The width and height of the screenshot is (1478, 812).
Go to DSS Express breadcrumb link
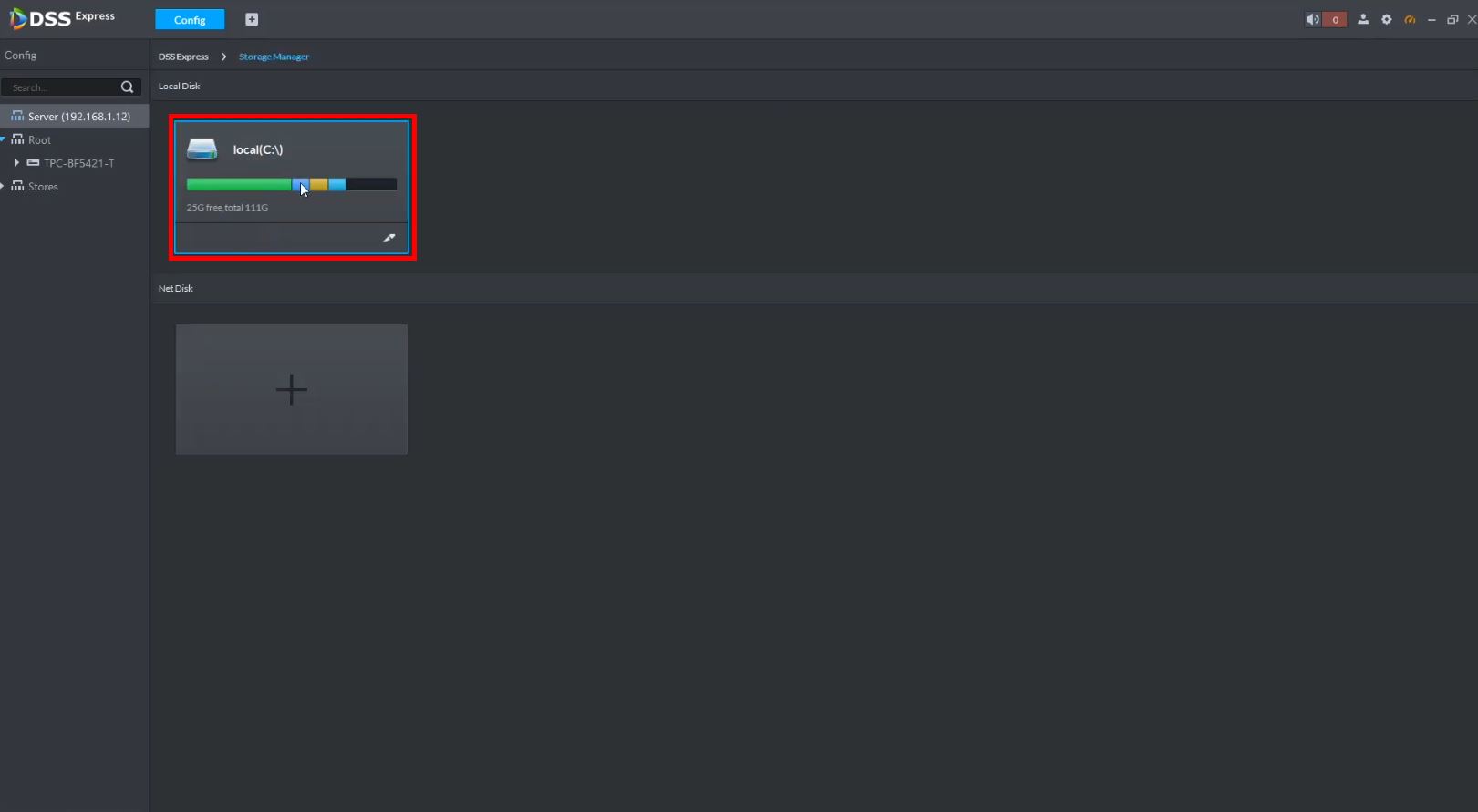[183, 57]
